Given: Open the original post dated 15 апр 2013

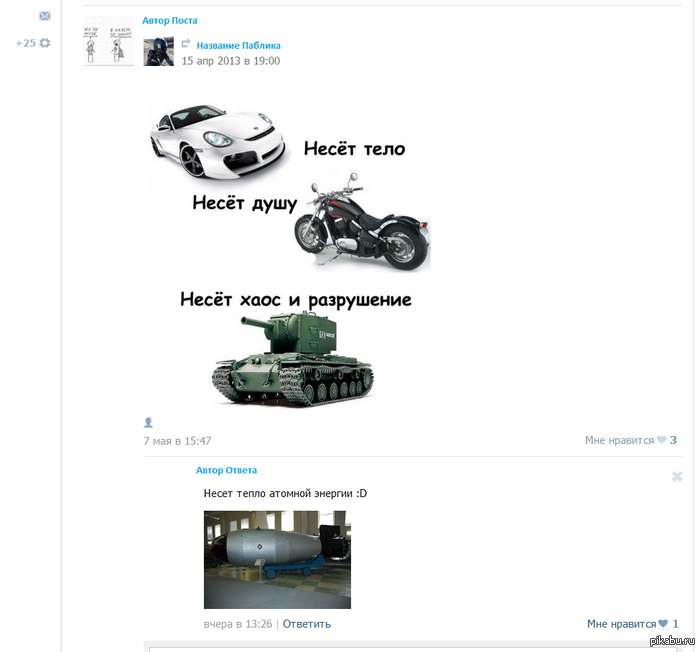Looking at the screenshot, I should click(x=230, y=61).
